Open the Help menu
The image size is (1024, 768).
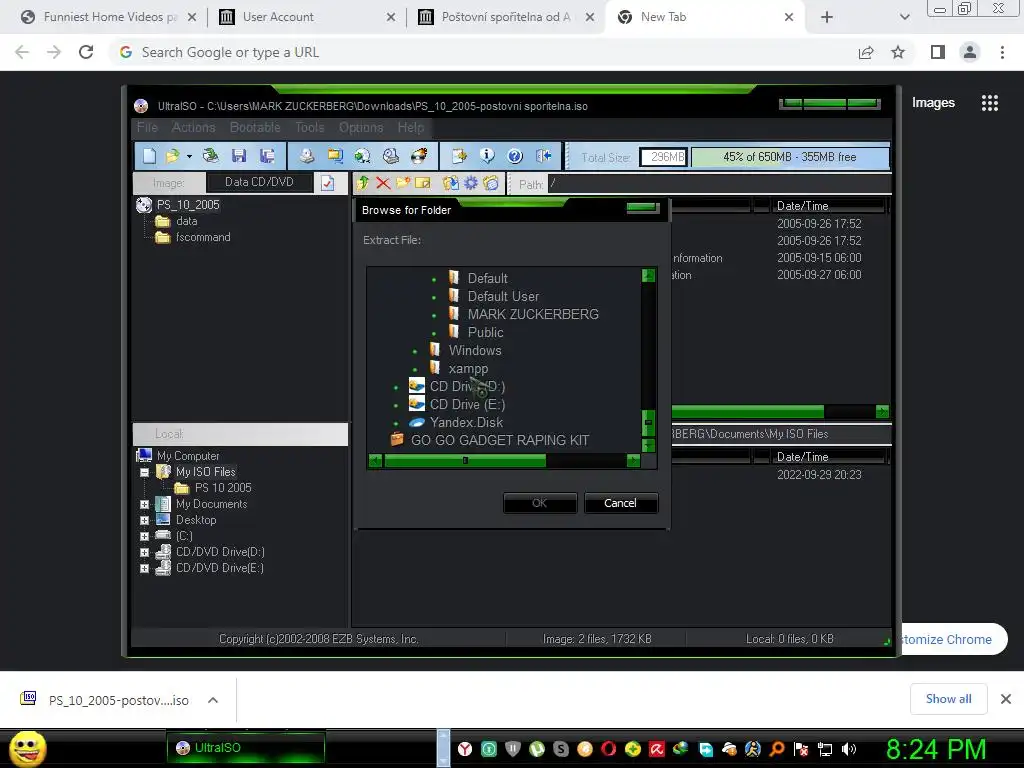[411, 127]
